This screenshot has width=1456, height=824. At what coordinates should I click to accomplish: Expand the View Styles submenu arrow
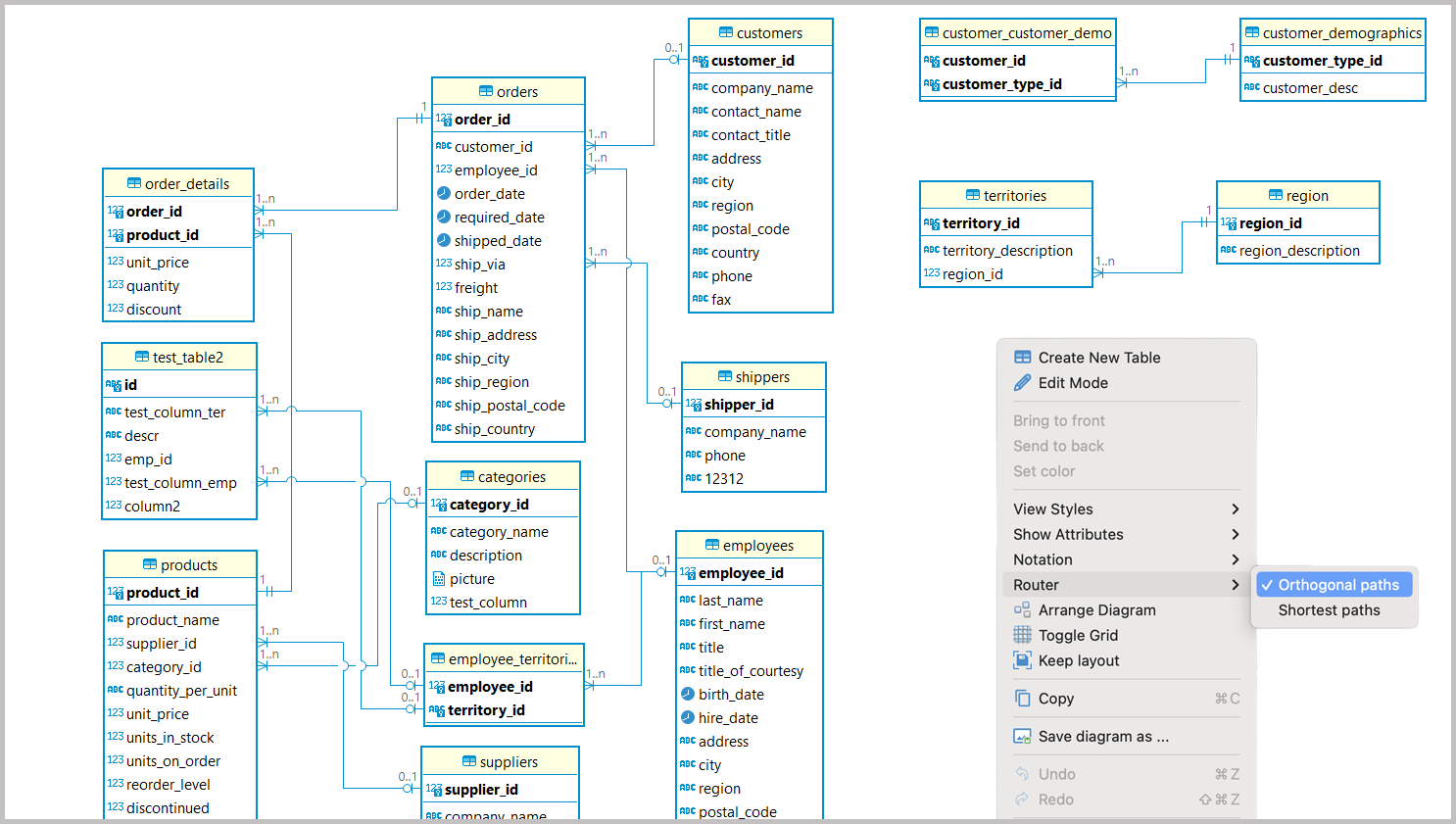(1235, 509)
